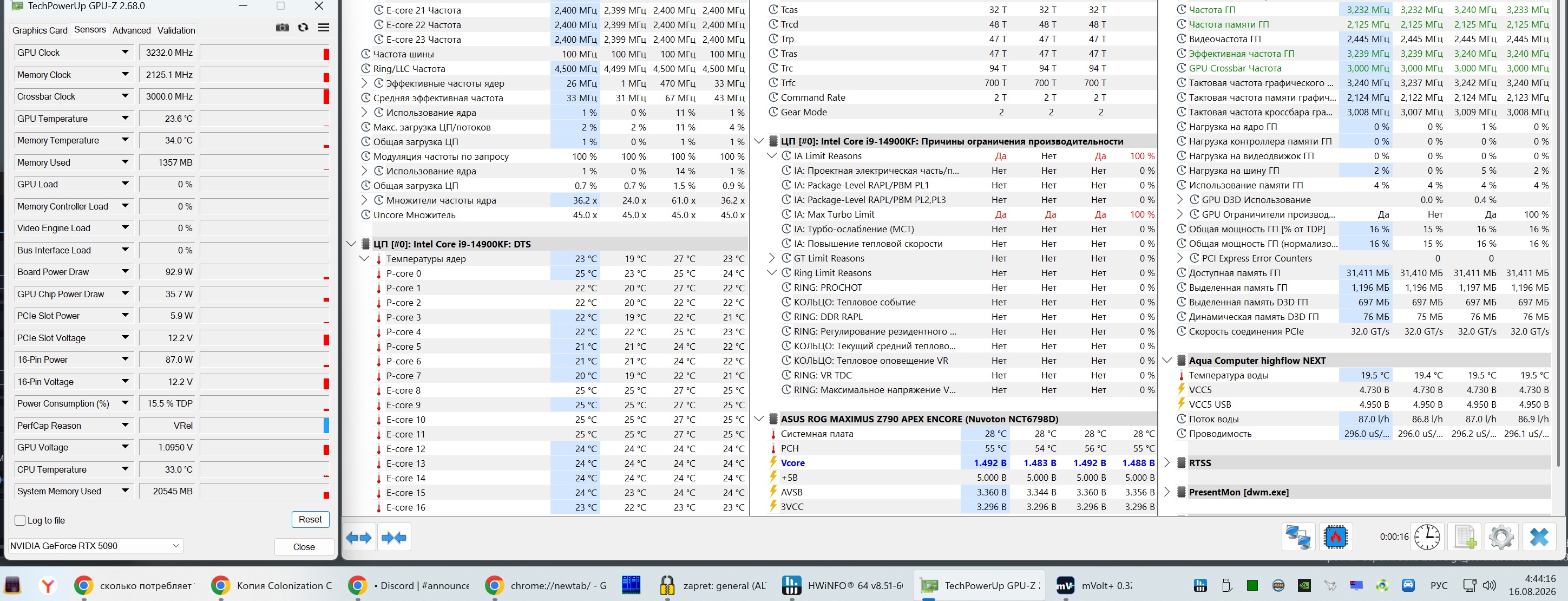Screen dimensions: 1568x601
Task: Open the HWiNFO remote network monitors icon
Action: tap(1298, 538)
